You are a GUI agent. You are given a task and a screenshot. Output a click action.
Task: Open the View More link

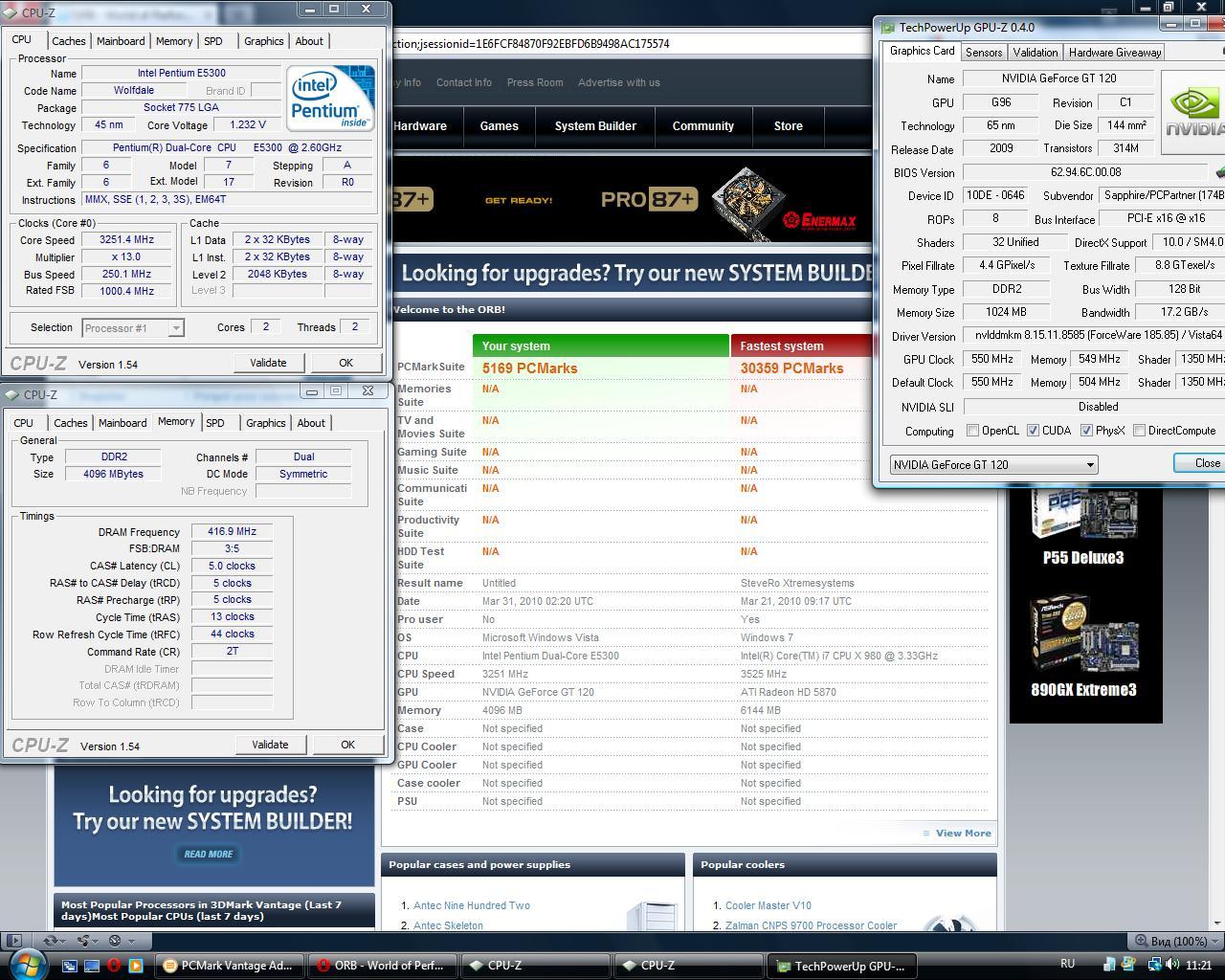[x=963, y=833]
